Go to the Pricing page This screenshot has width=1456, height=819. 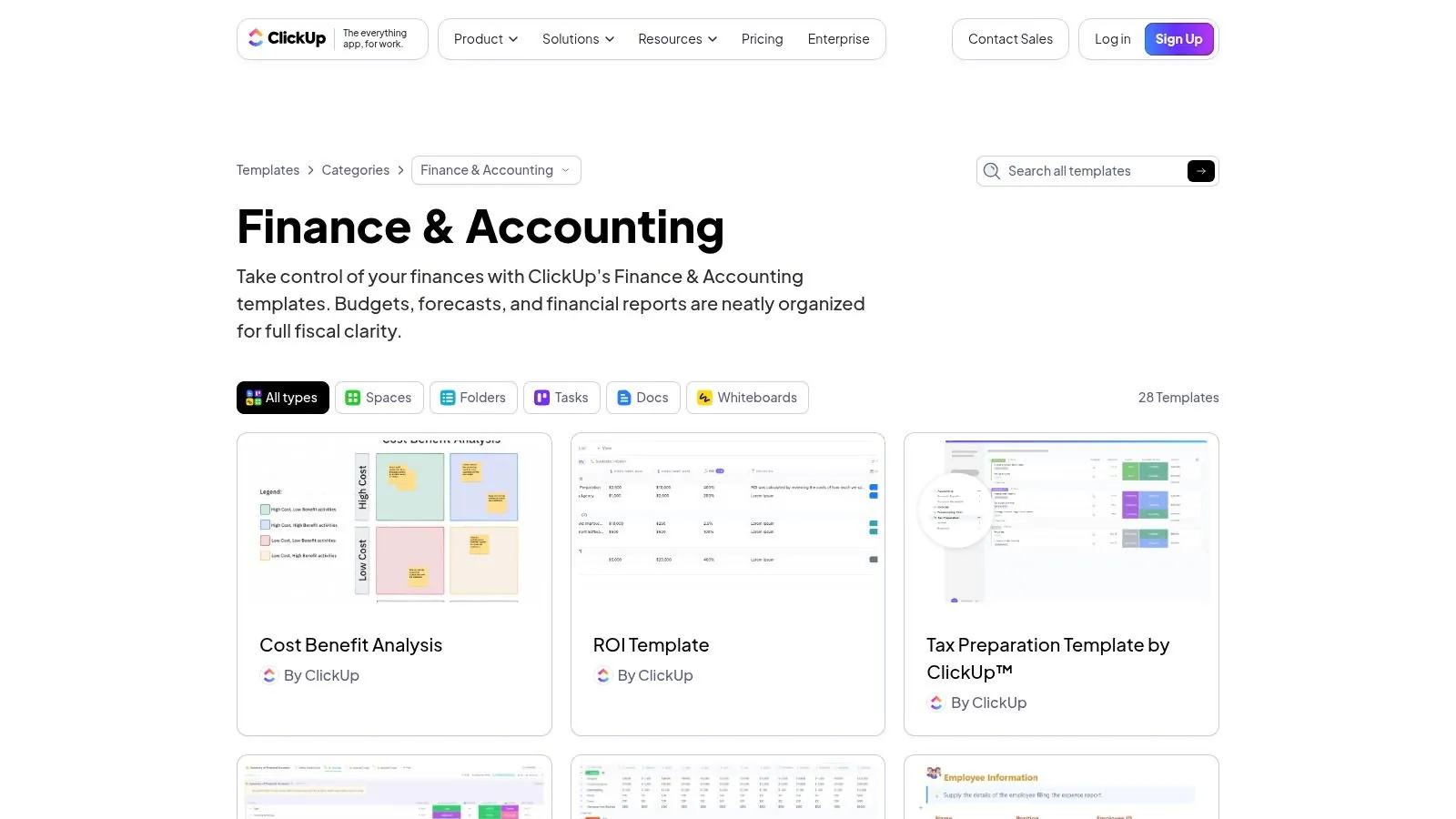(x=762, y=39)
